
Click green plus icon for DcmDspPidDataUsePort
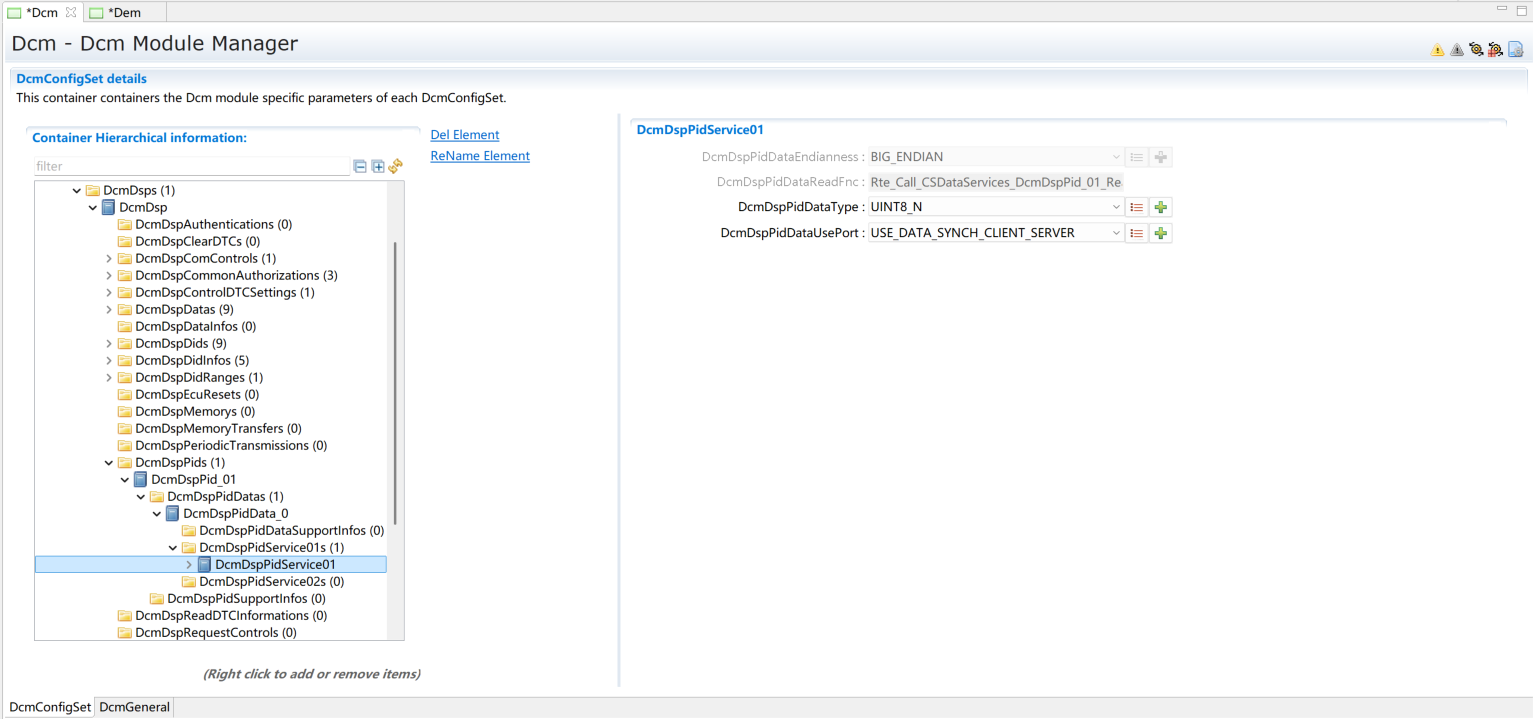1160,233
